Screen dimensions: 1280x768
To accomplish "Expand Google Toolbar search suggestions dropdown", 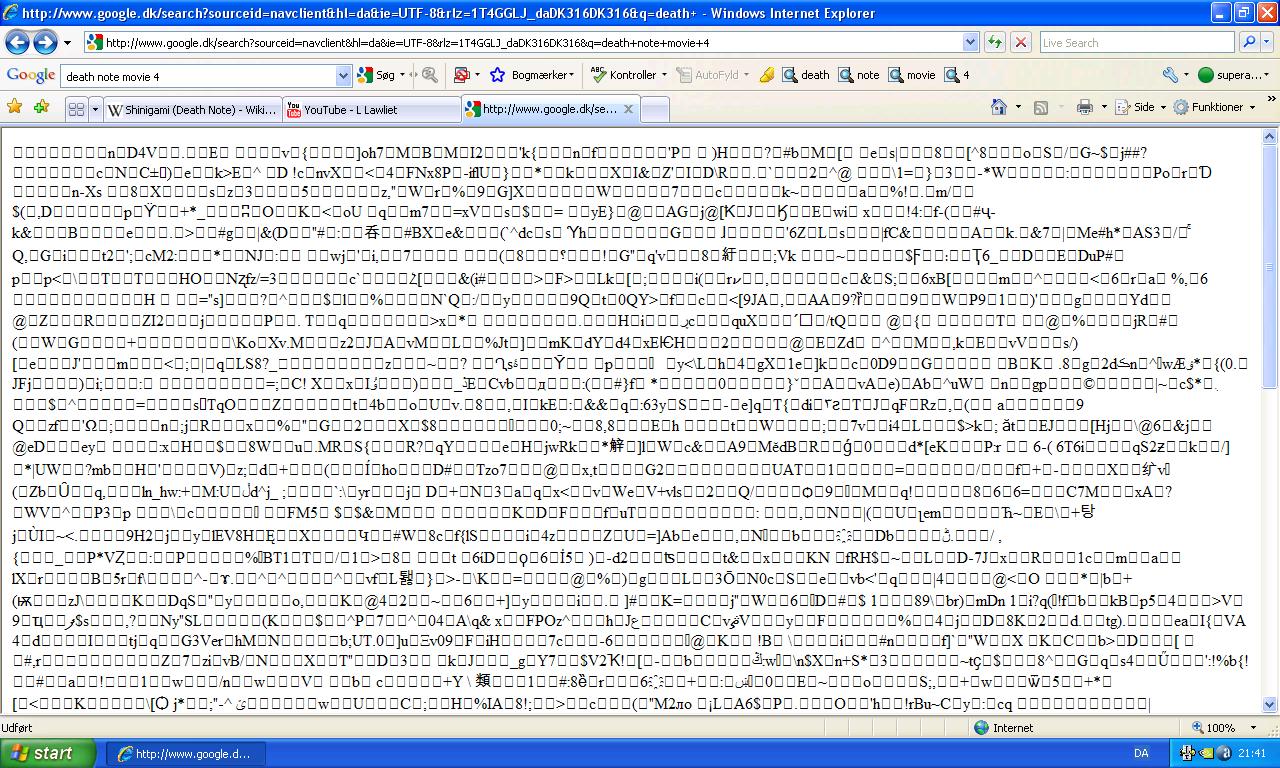I will click(344, 76).
